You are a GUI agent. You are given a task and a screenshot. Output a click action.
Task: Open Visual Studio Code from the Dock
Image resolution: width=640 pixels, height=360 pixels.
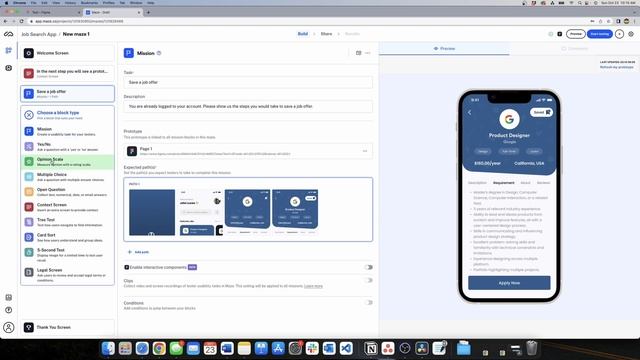(346, 348)
